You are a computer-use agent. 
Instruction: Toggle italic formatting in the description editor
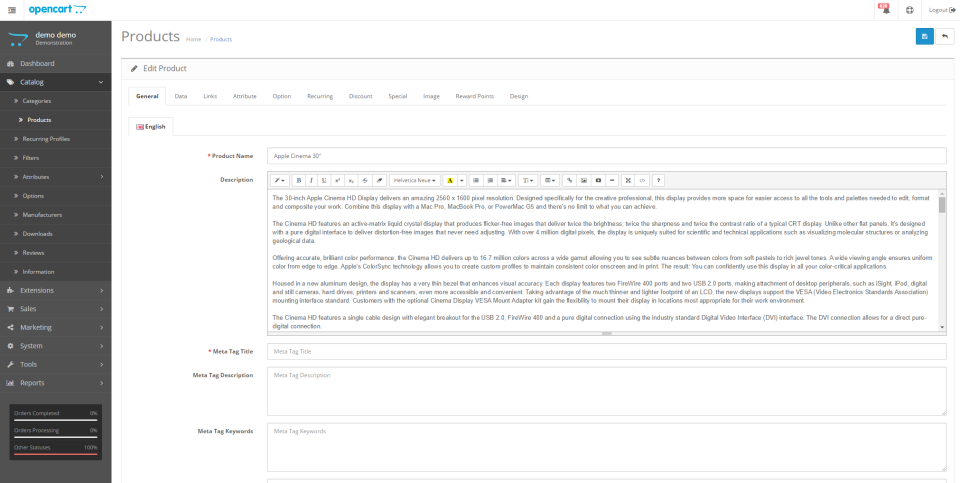click(311, 180)
